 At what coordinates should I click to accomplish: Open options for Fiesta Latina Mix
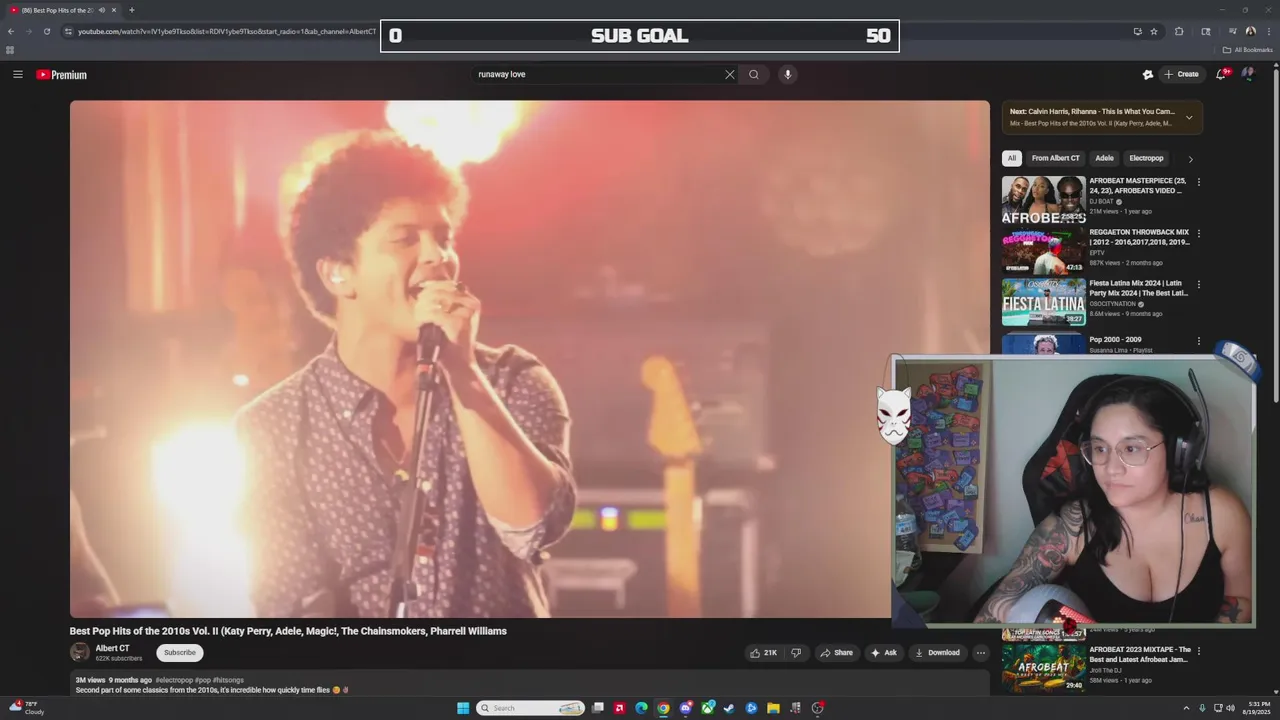(x=1199, y=284)
